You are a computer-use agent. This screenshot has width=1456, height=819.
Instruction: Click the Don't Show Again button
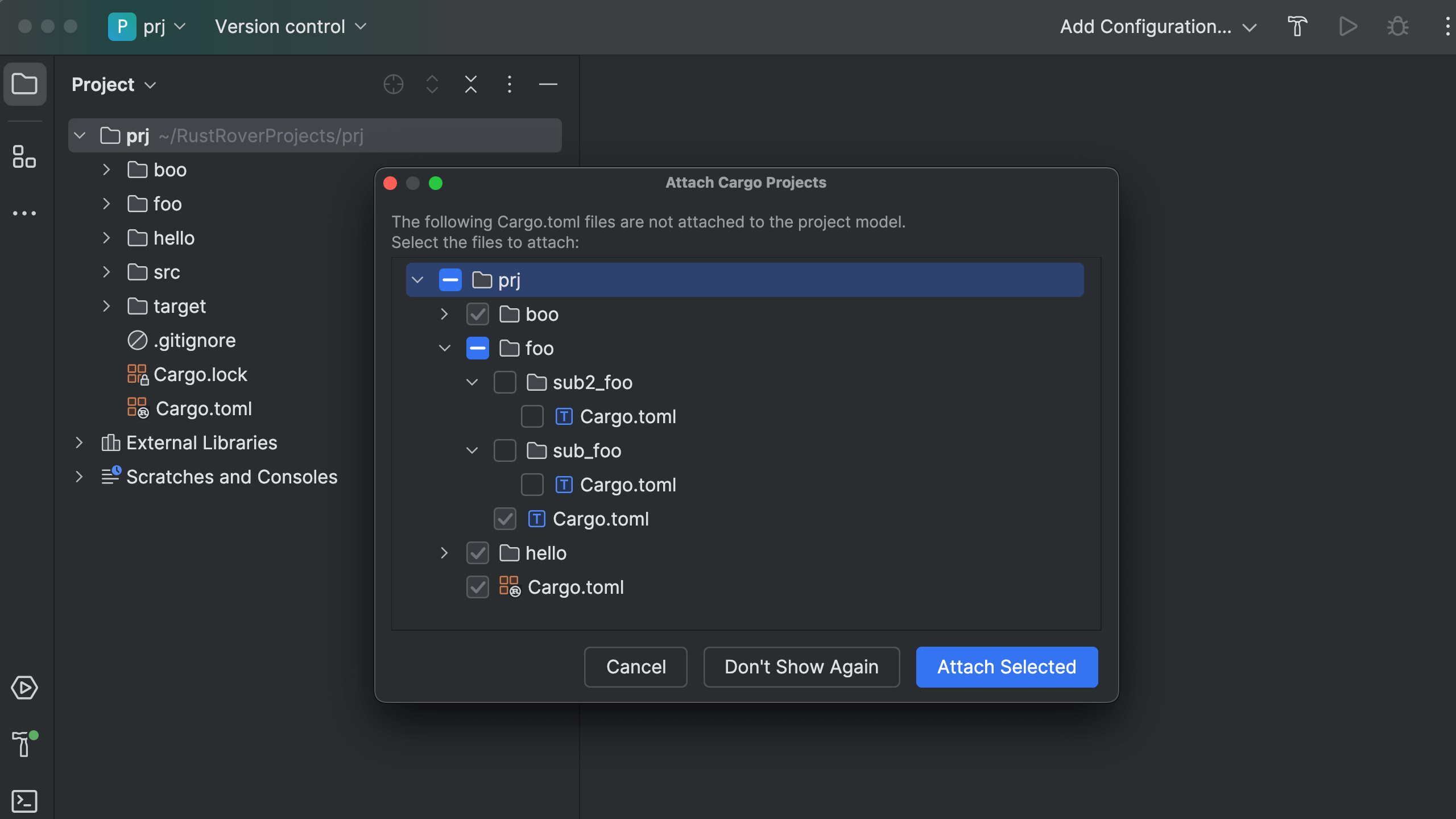(801, 667)
